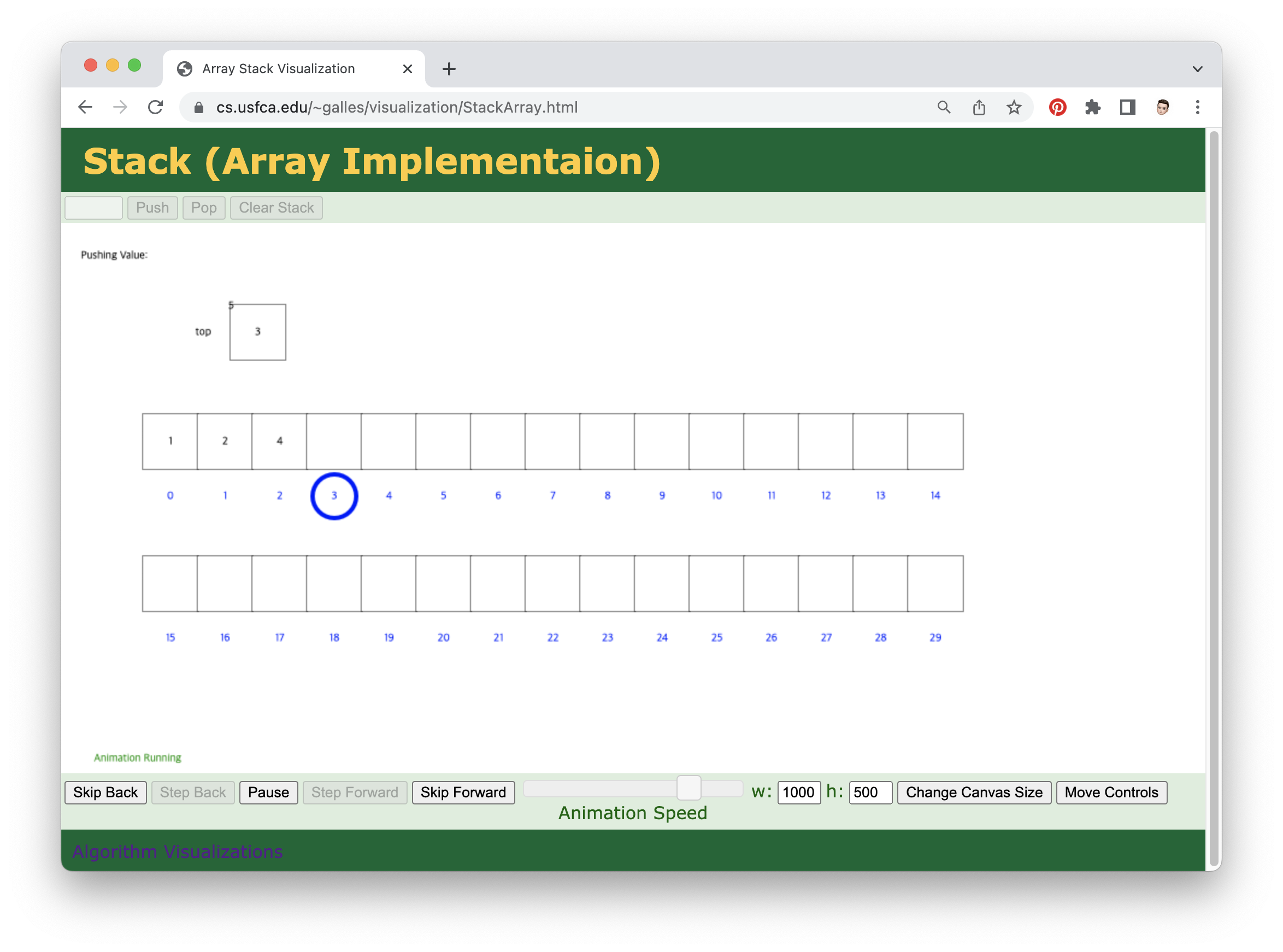Open the Pinterest extension icon

pyautogui.click(x=1058, y=107)
